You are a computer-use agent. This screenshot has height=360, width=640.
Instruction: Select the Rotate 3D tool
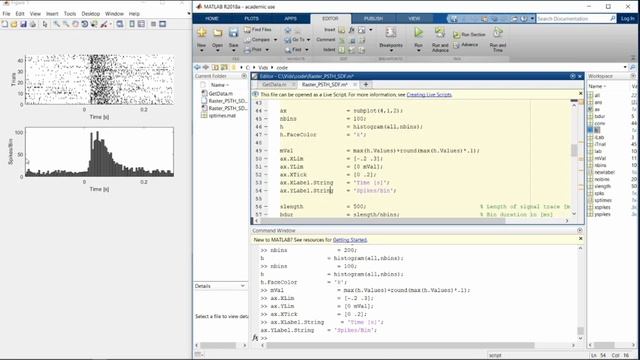(x=84, y=24)
